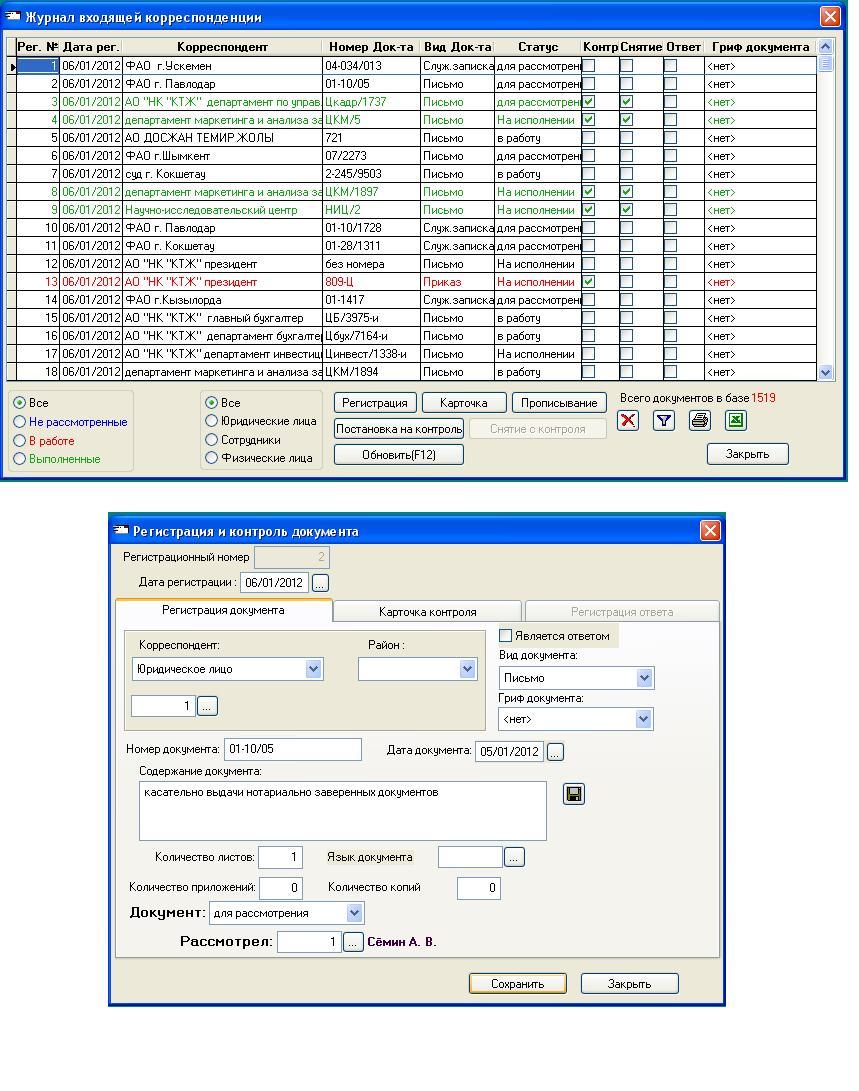
Task: Click the Номер Док-та column header
Action: [371, 47]
